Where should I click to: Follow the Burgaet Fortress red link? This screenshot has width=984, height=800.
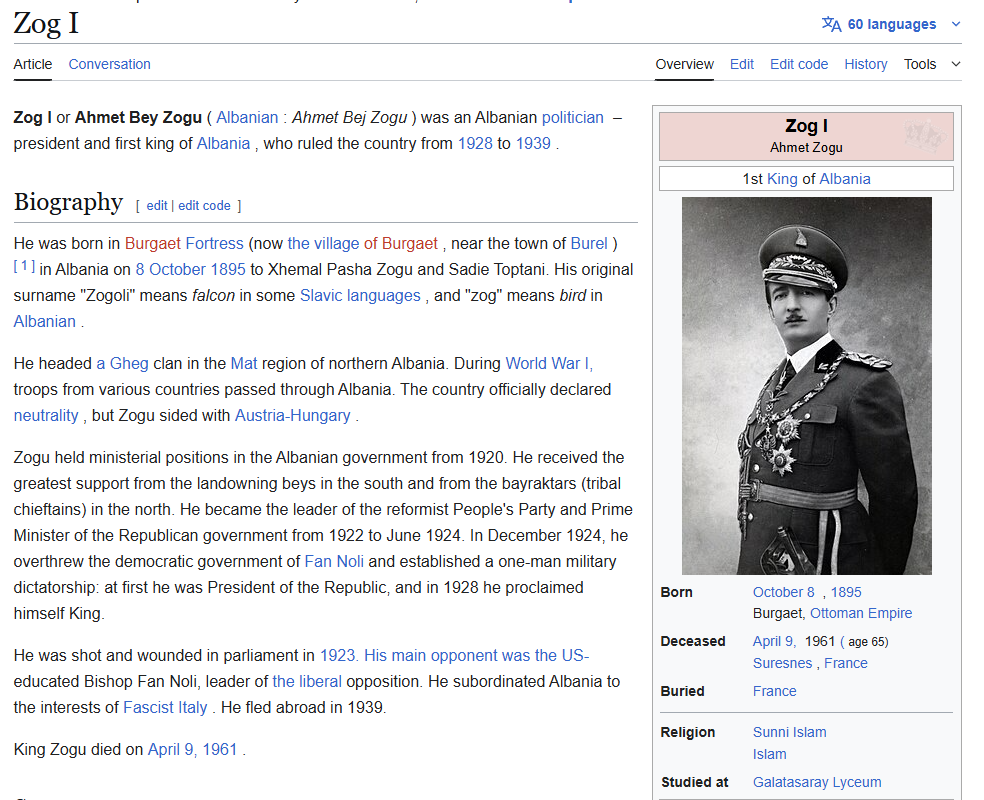184,243
